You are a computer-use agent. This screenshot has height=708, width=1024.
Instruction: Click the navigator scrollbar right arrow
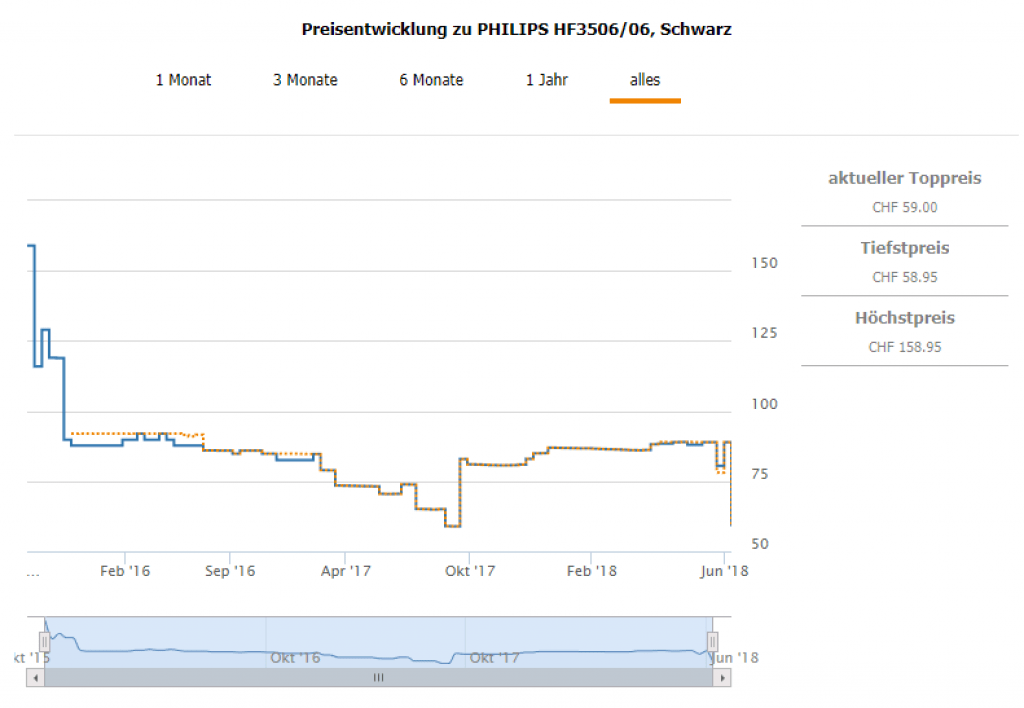tap(720, 677)
